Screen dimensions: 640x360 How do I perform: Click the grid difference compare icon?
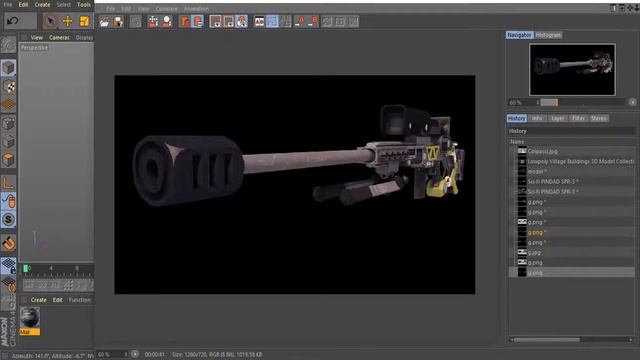pyautogui.click(x=286, y=22)
